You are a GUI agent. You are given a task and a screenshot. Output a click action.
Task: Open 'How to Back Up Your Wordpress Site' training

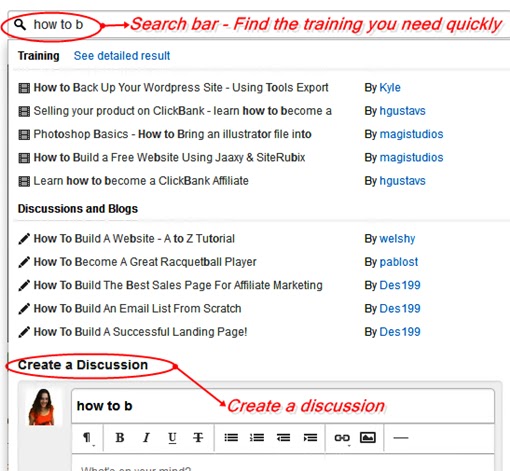tap(181, 88)
